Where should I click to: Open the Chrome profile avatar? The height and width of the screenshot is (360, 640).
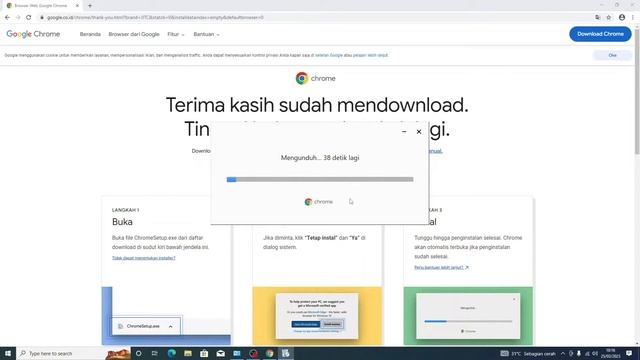[622, 18]
